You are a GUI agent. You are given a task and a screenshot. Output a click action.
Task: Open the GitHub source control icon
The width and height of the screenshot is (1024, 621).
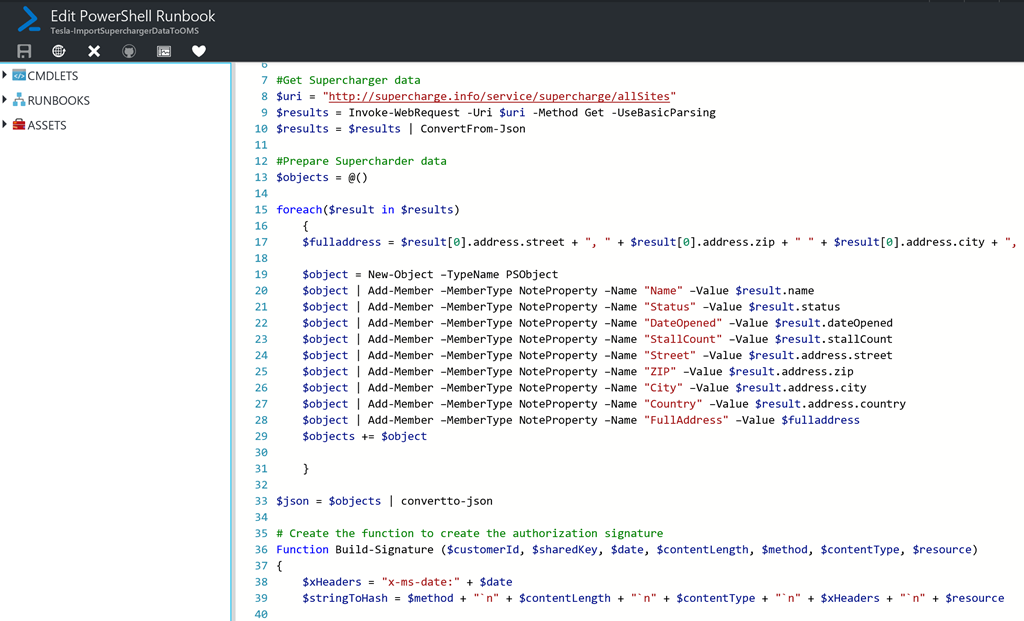[129, 51]
